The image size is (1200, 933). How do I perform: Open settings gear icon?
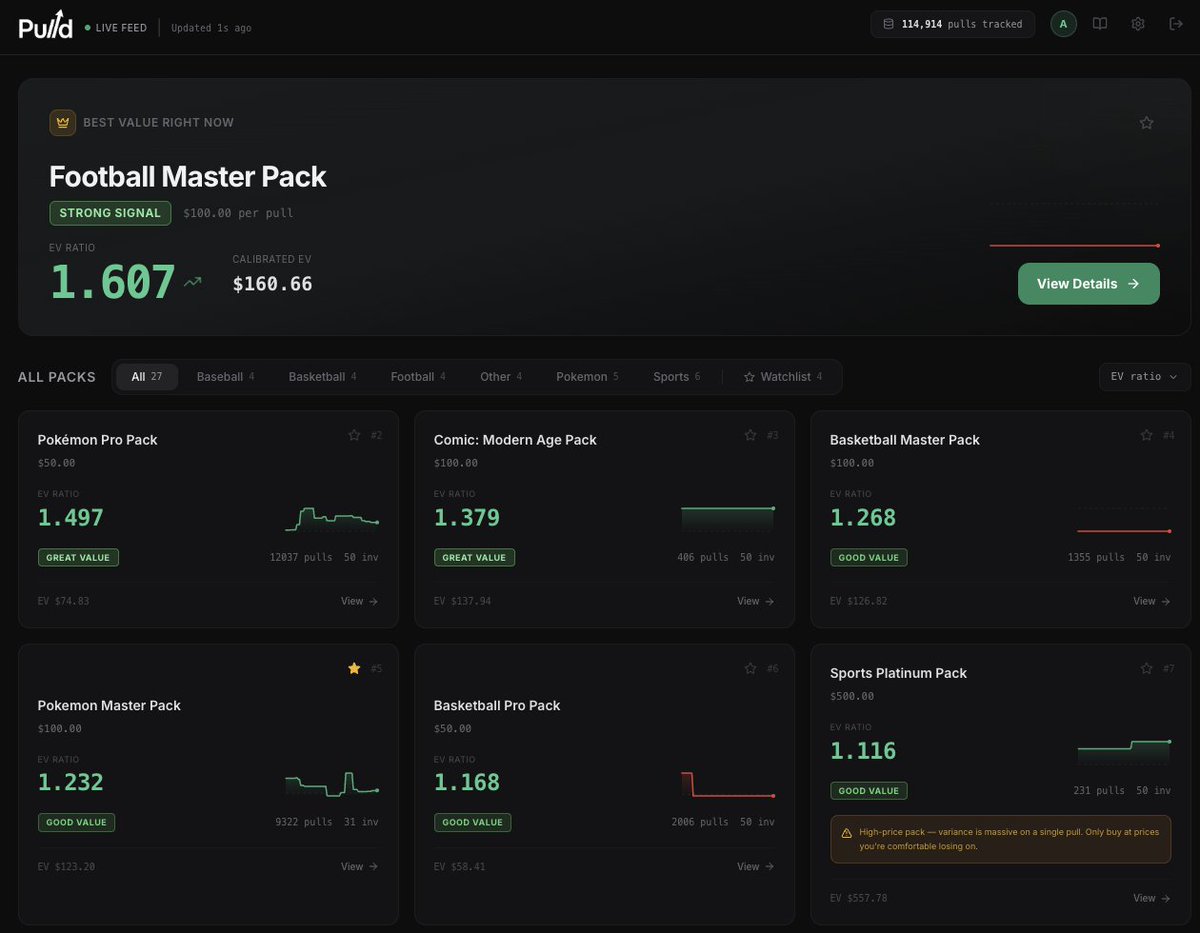pos(1138,24)
